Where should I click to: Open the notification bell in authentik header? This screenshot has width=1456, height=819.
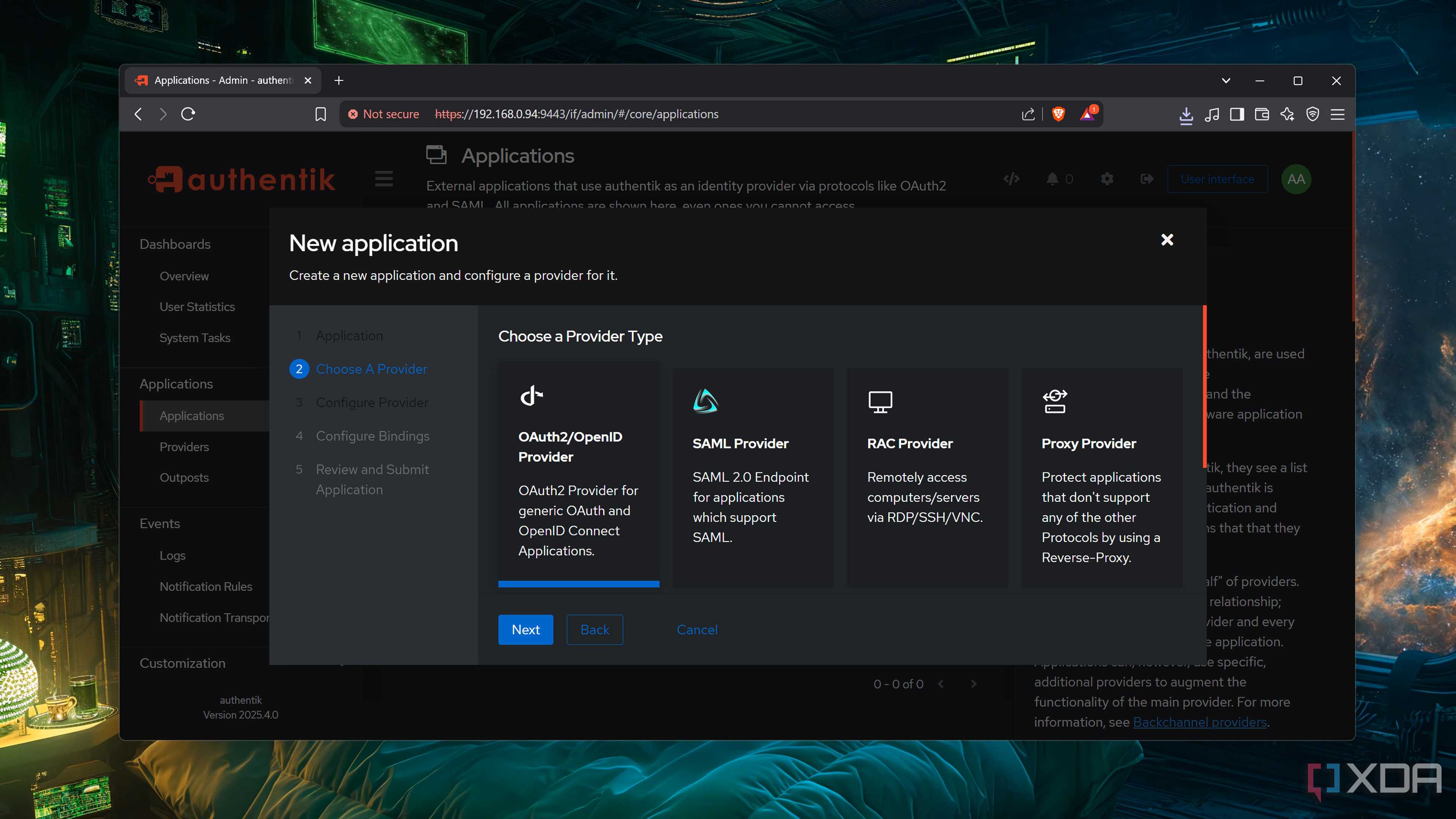[x=1053, y=179]
